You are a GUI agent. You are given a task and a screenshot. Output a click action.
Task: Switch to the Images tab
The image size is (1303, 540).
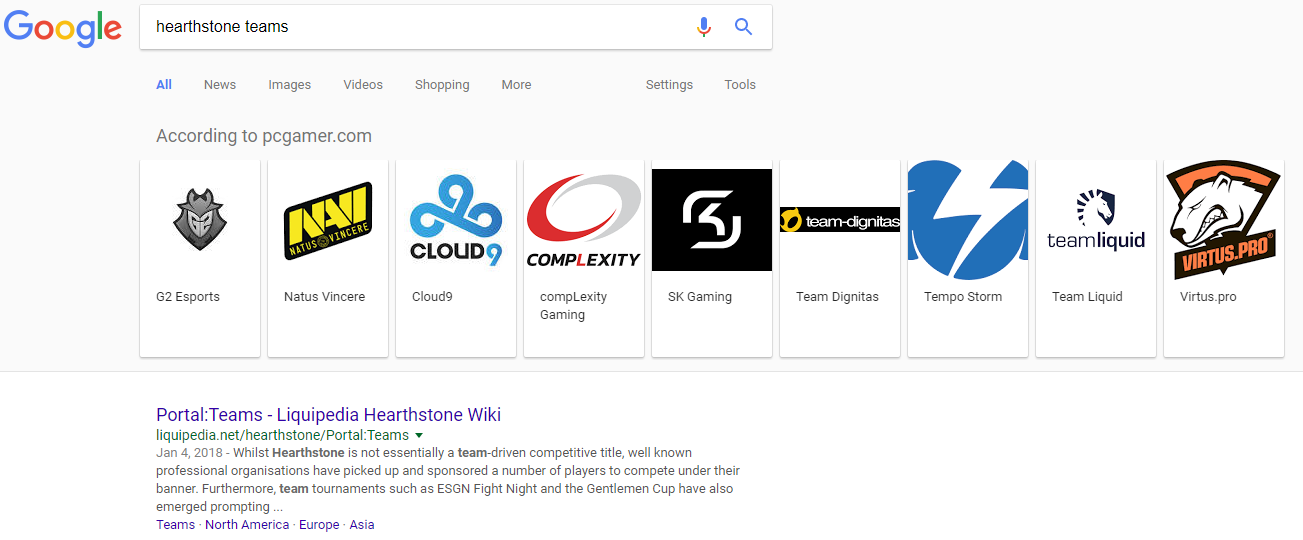click(289, 85)
